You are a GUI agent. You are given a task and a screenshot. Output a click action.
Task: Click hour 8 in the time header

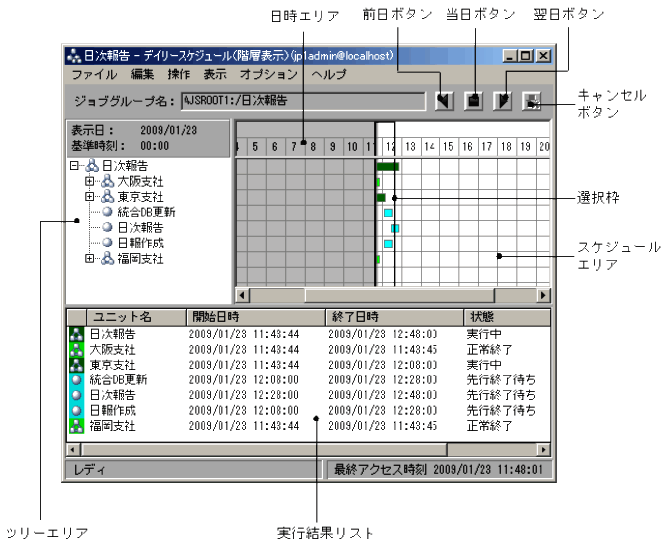313,147
